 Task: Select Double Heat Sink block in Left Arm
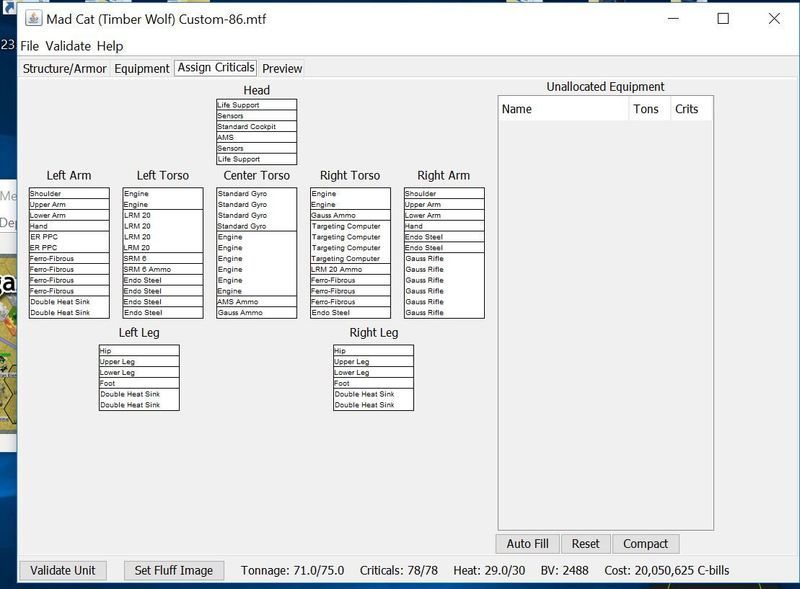click(69, 307)
